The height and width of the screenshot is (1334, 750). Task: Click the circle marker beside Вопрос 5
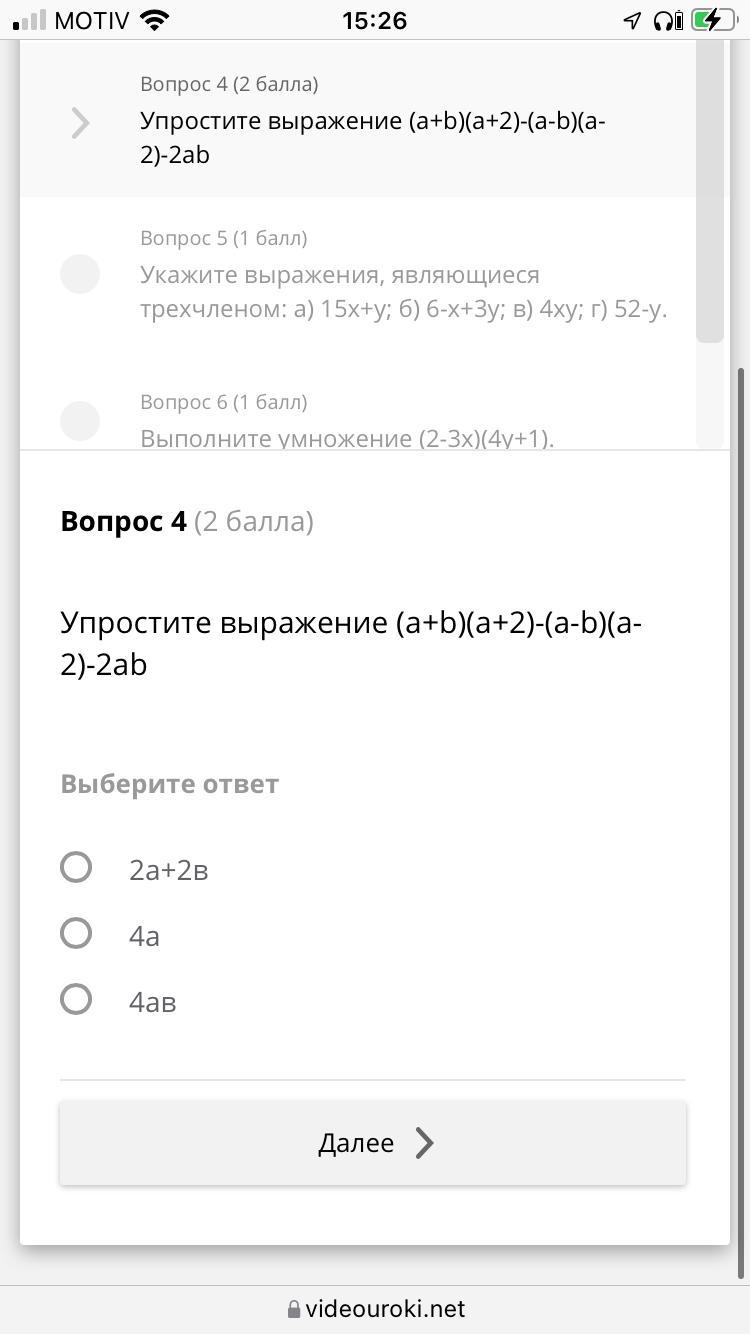click(x=80, y=274)
